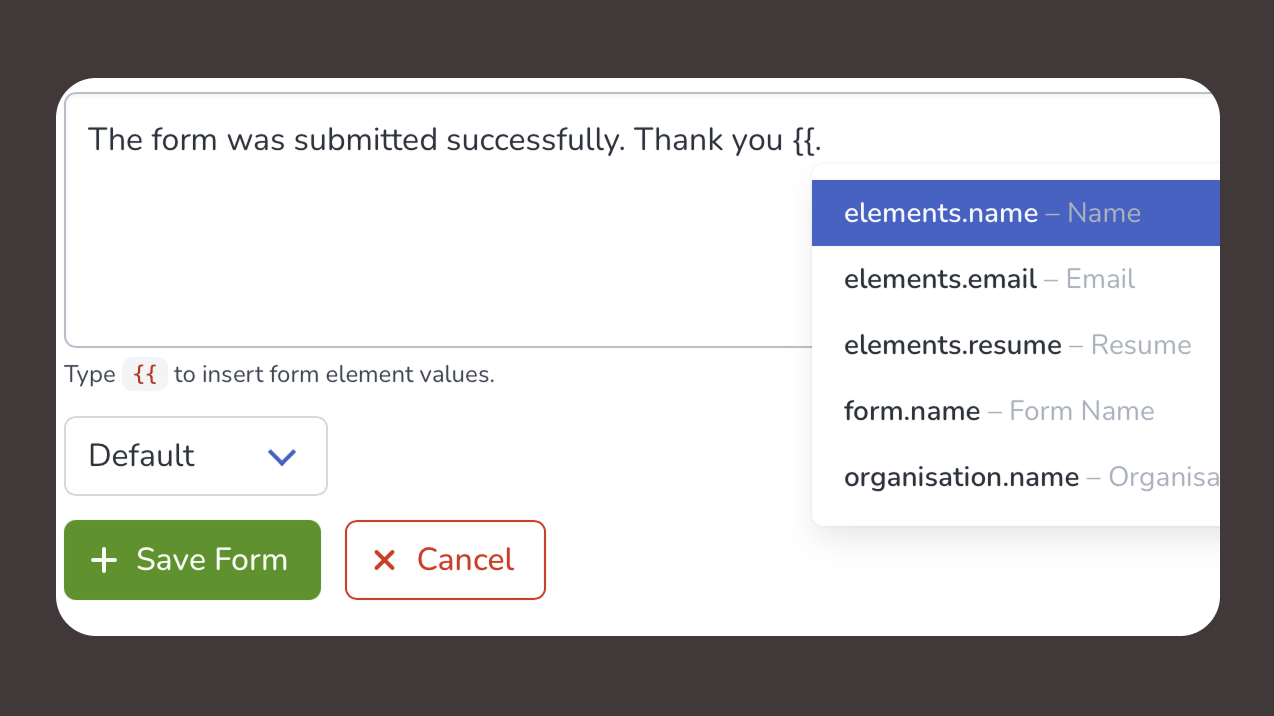The image size is (1274, 716).
Task: Click the red X icon on Cancel
Action: pos(384,560)
